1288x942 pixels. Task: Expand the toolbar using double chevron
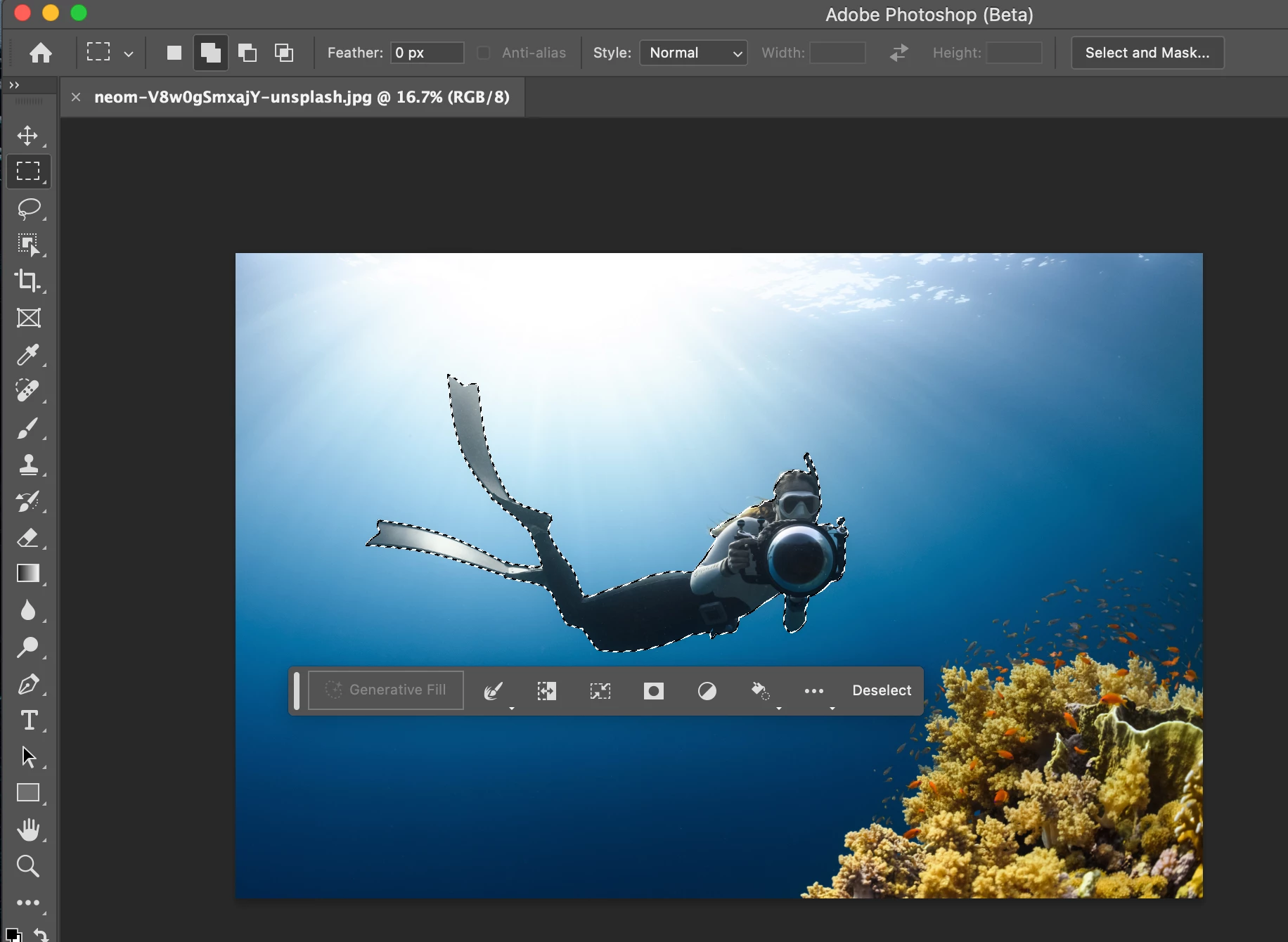click(x=14, y=85)
